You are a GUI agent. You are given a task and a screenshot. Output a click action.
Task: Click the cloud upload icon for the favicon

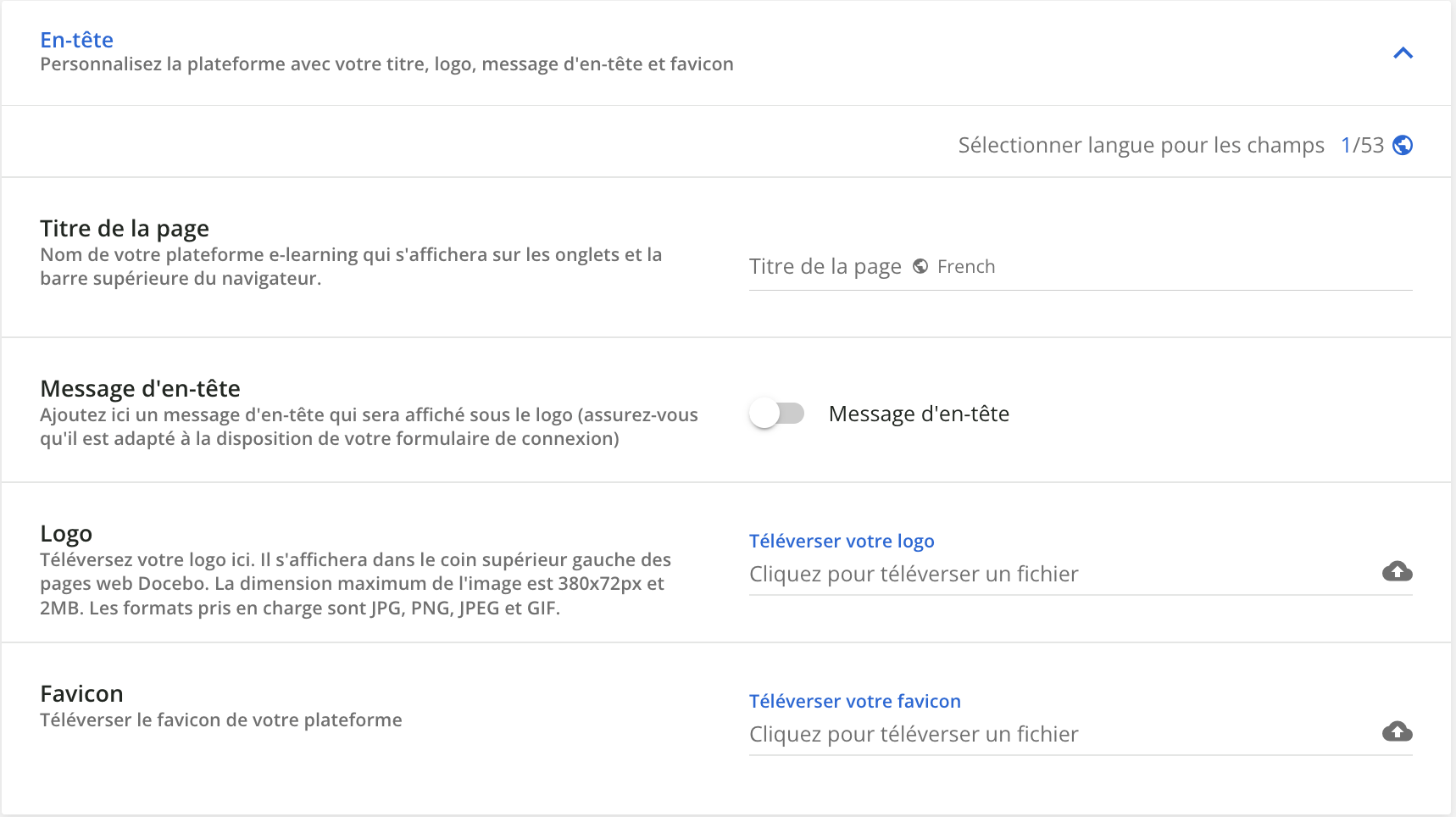click(1398, 731)
